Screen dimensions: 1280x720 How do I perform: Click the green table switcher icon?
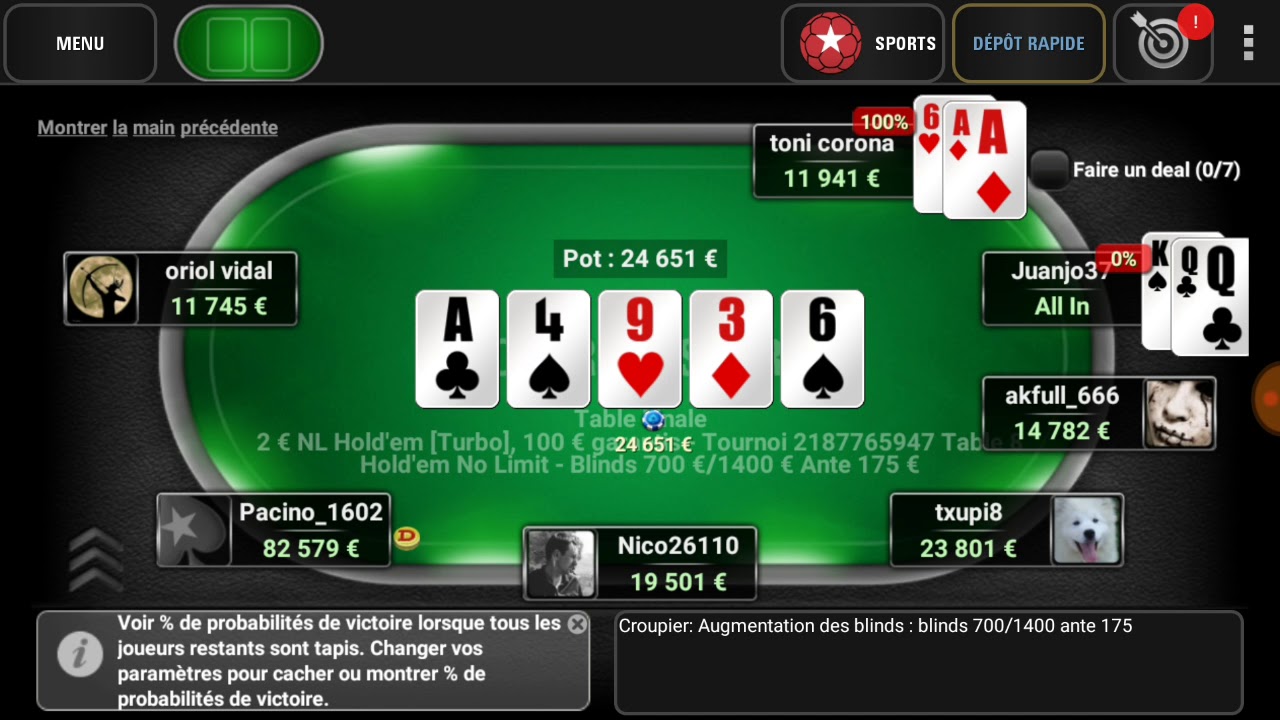249,44
